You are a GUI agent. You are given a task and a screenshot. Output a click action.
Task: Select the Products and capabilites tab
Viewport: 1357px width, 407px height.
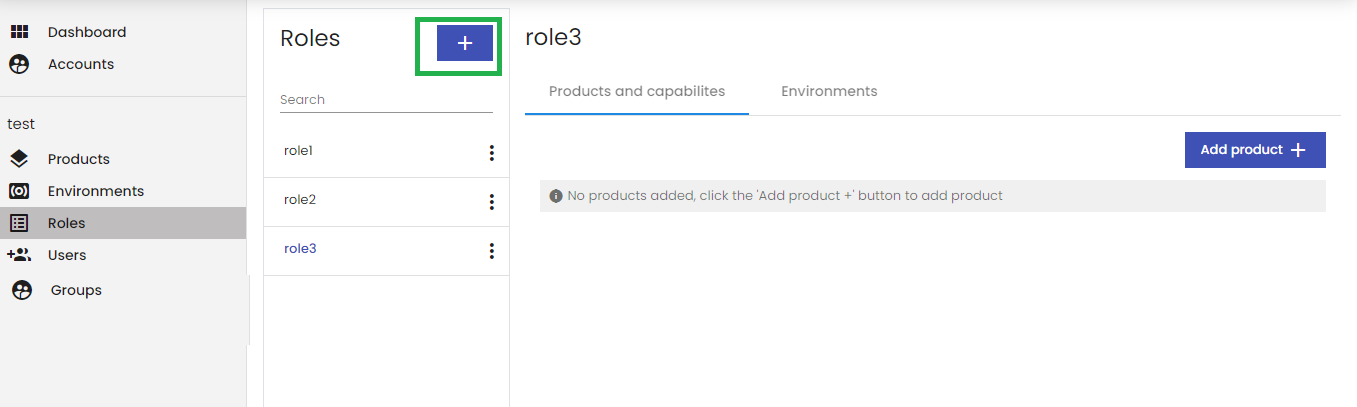click(637, 91)
